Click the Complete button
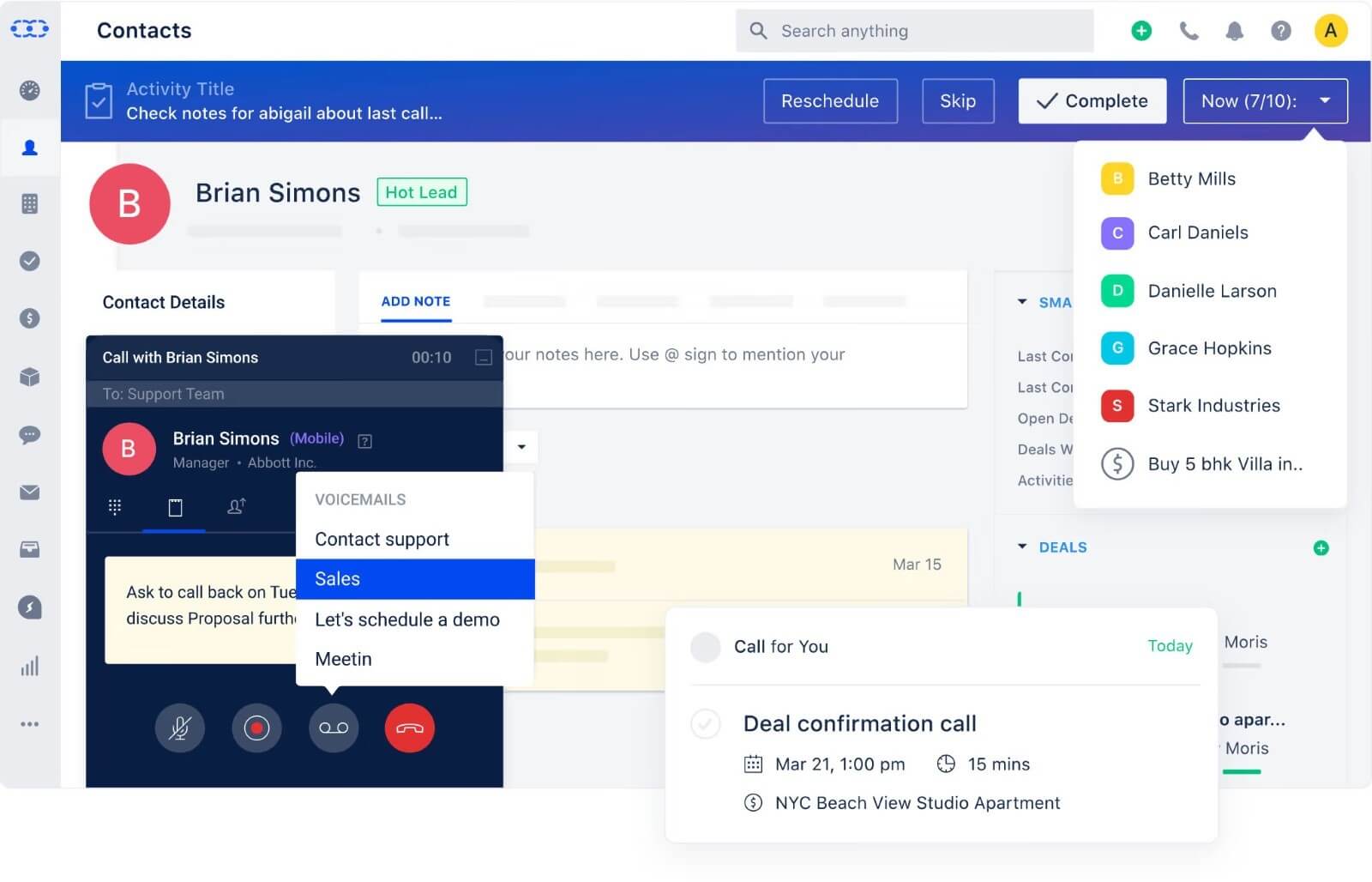 click(1092, 101)
